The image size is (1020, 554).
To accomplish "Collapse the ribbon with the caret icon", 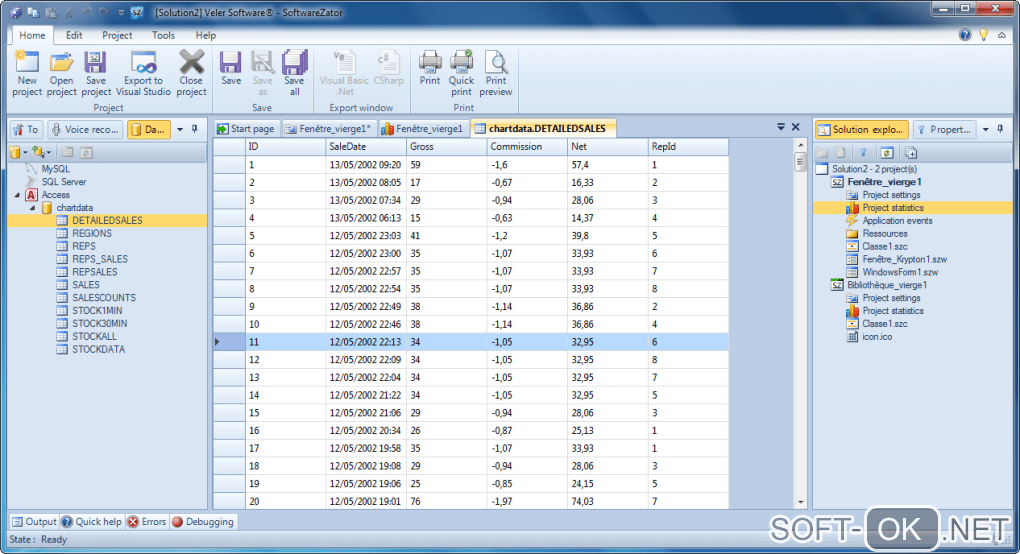I will pos(1002,35).
